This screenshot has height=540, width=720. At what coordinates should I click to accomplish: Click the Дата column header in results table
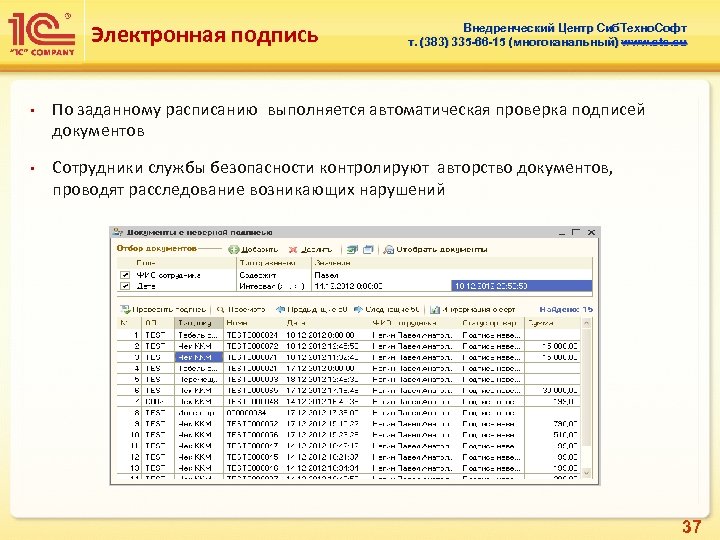coord(326,323)
